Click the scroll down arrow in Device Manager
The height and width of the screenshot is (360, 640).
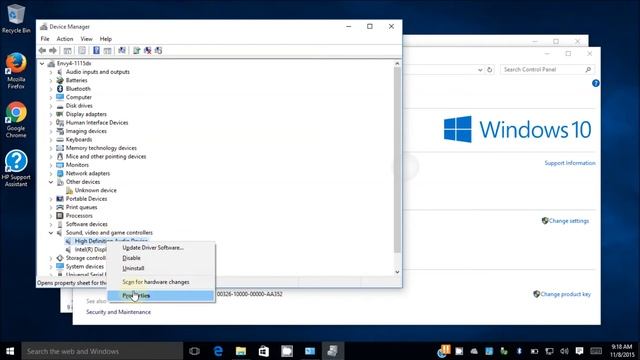[x=397, y=272]
